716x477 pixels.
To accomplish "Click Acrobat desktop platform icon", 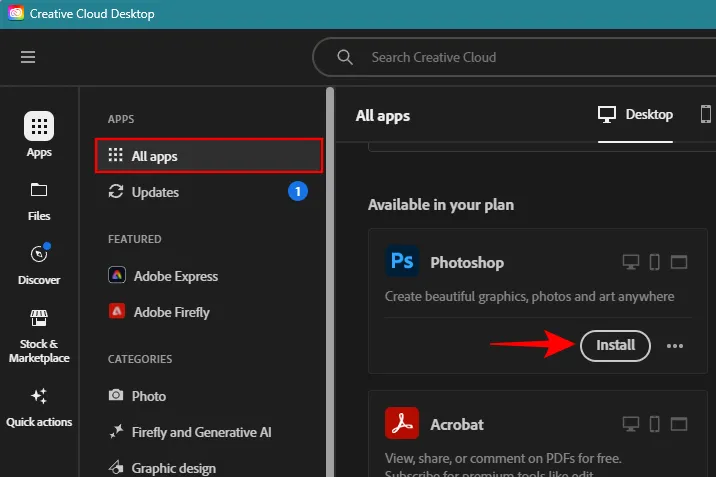I will coord(631,424).
